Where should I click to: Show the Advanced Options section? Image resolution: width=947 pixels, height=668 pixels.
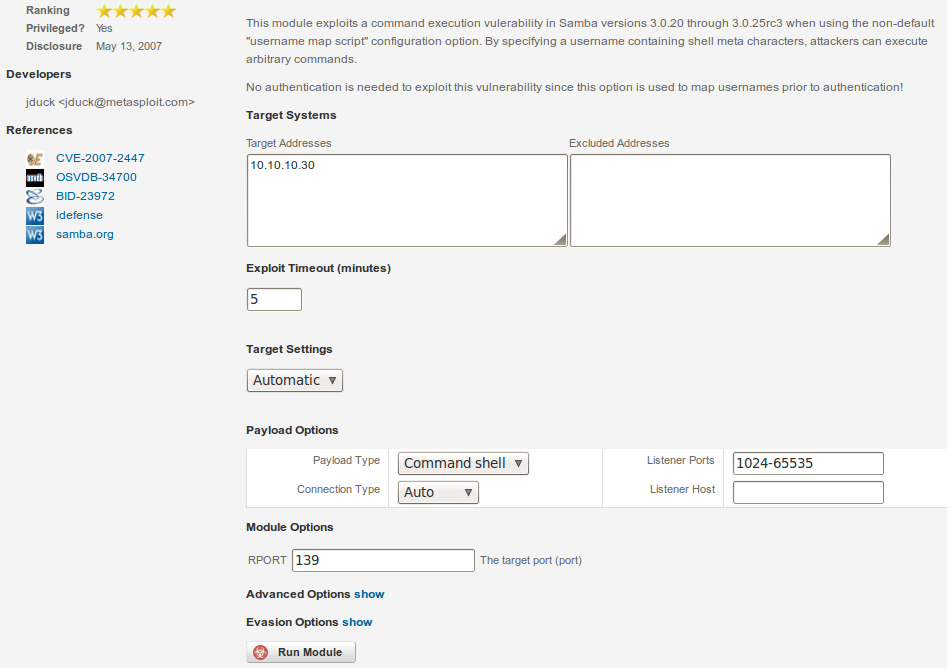tap(369, 594)
